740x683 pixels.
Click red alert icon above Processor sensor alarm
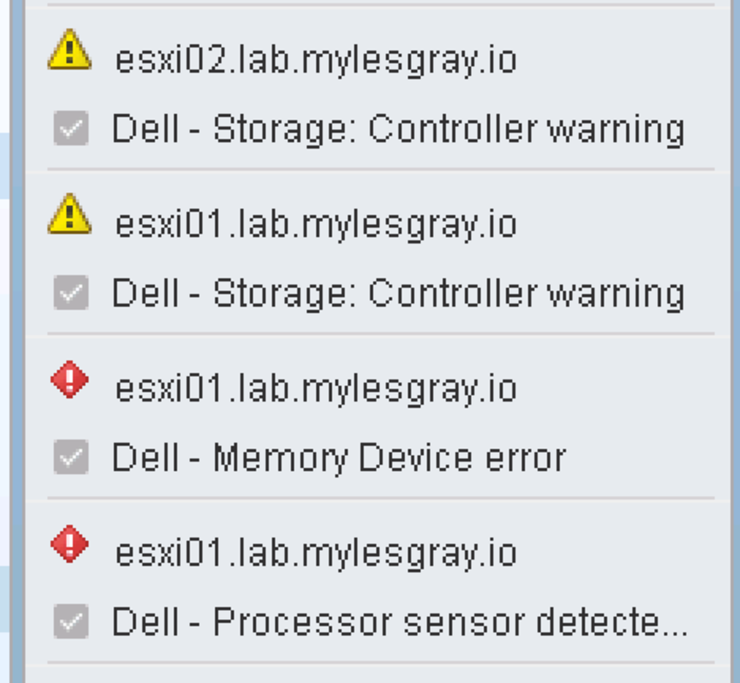(x=69, y=544)
